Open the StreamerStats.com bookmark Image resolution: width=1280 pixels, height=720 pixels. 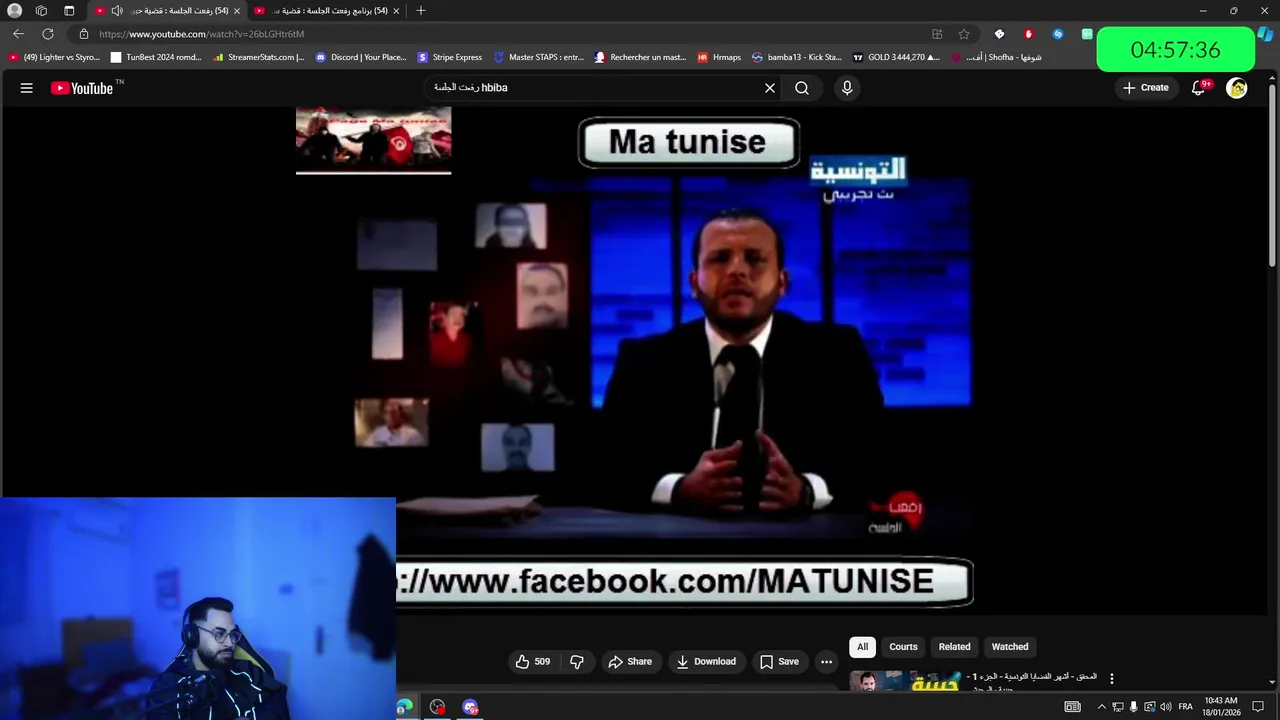pyautogui.click(x=259, y=57)
